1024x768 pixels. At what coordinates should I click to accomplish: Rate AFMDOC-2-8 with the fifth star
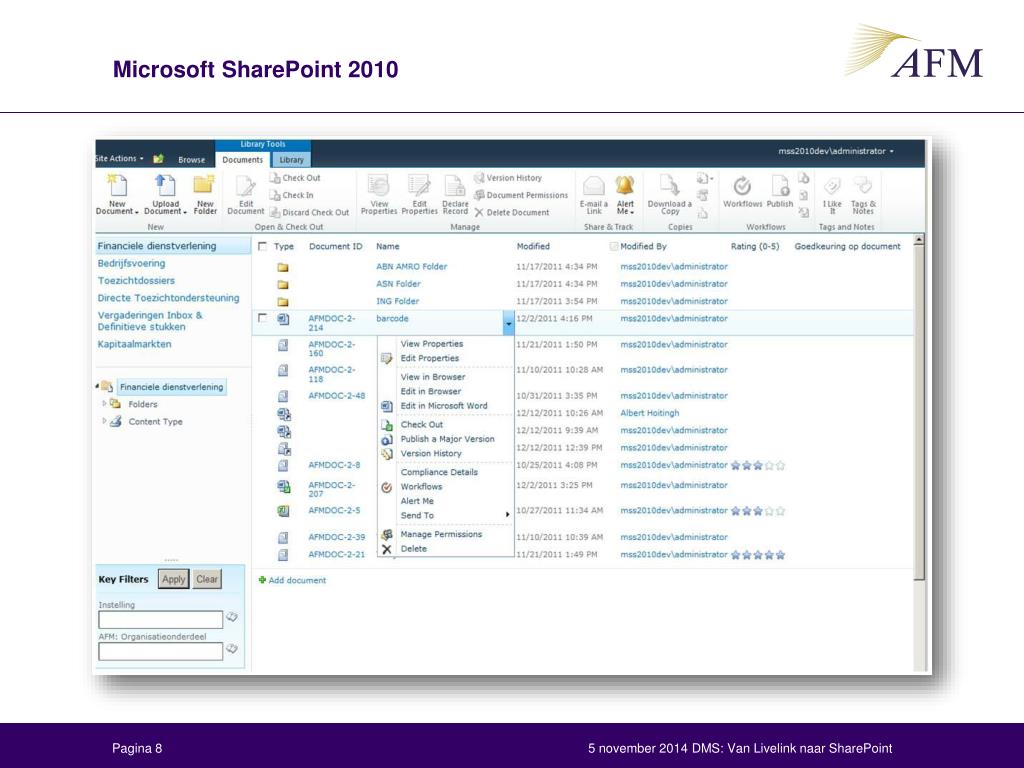tap(780, 466)
